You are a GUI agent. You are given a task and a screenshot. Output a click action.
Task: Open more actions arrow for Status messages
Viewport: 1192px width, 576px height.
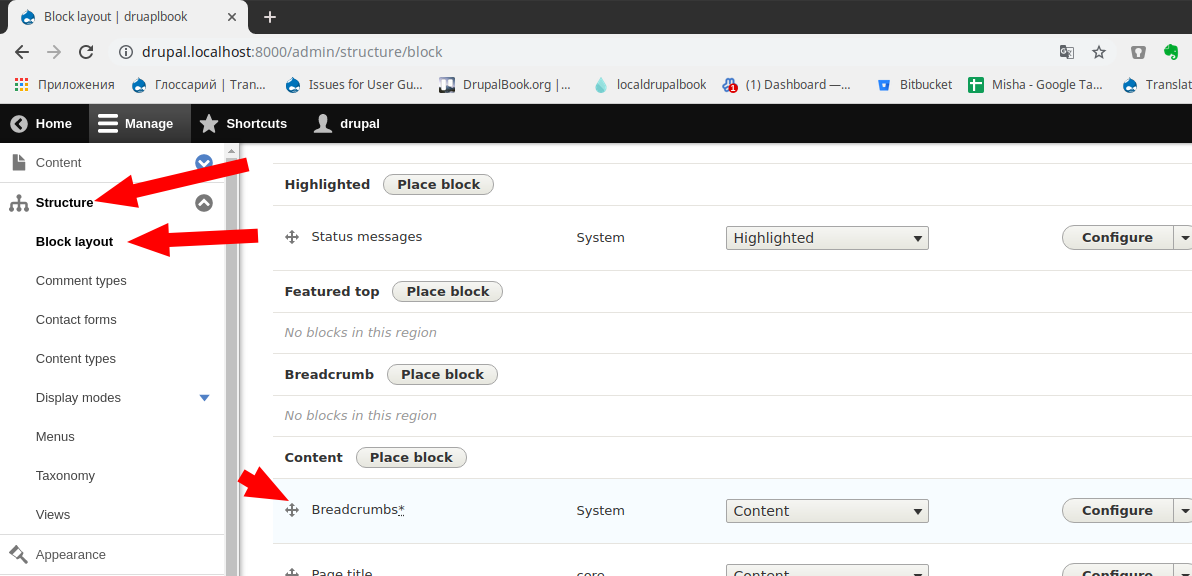click(x=1184, y=238)
